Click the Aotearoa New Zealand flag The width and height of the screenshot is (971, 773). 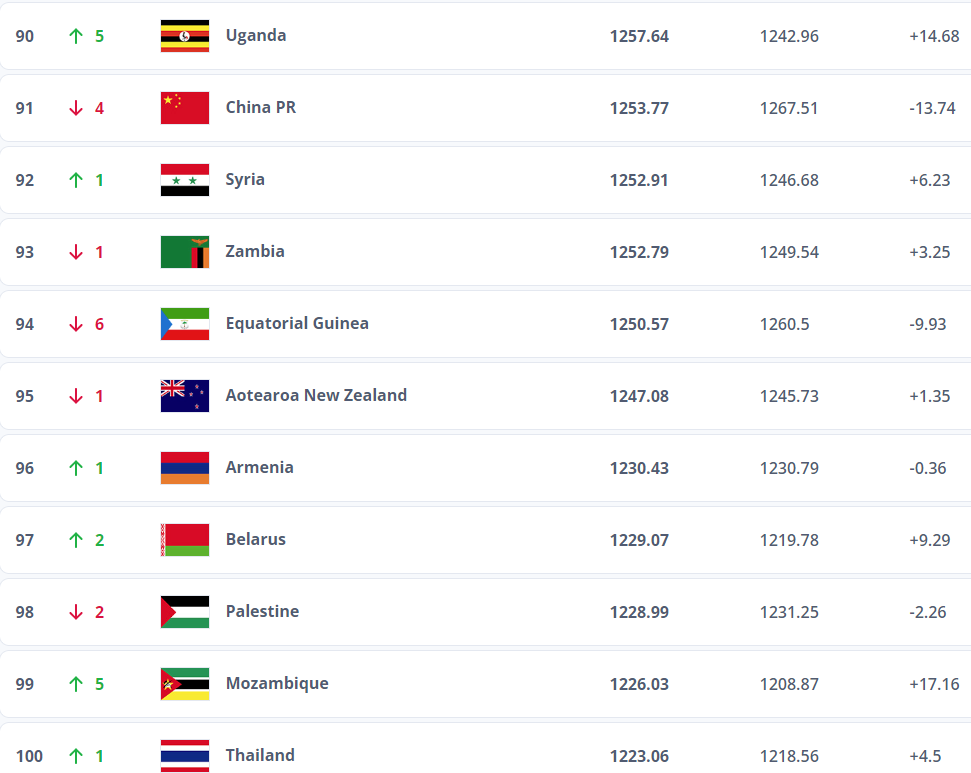[x=185, y=396]
